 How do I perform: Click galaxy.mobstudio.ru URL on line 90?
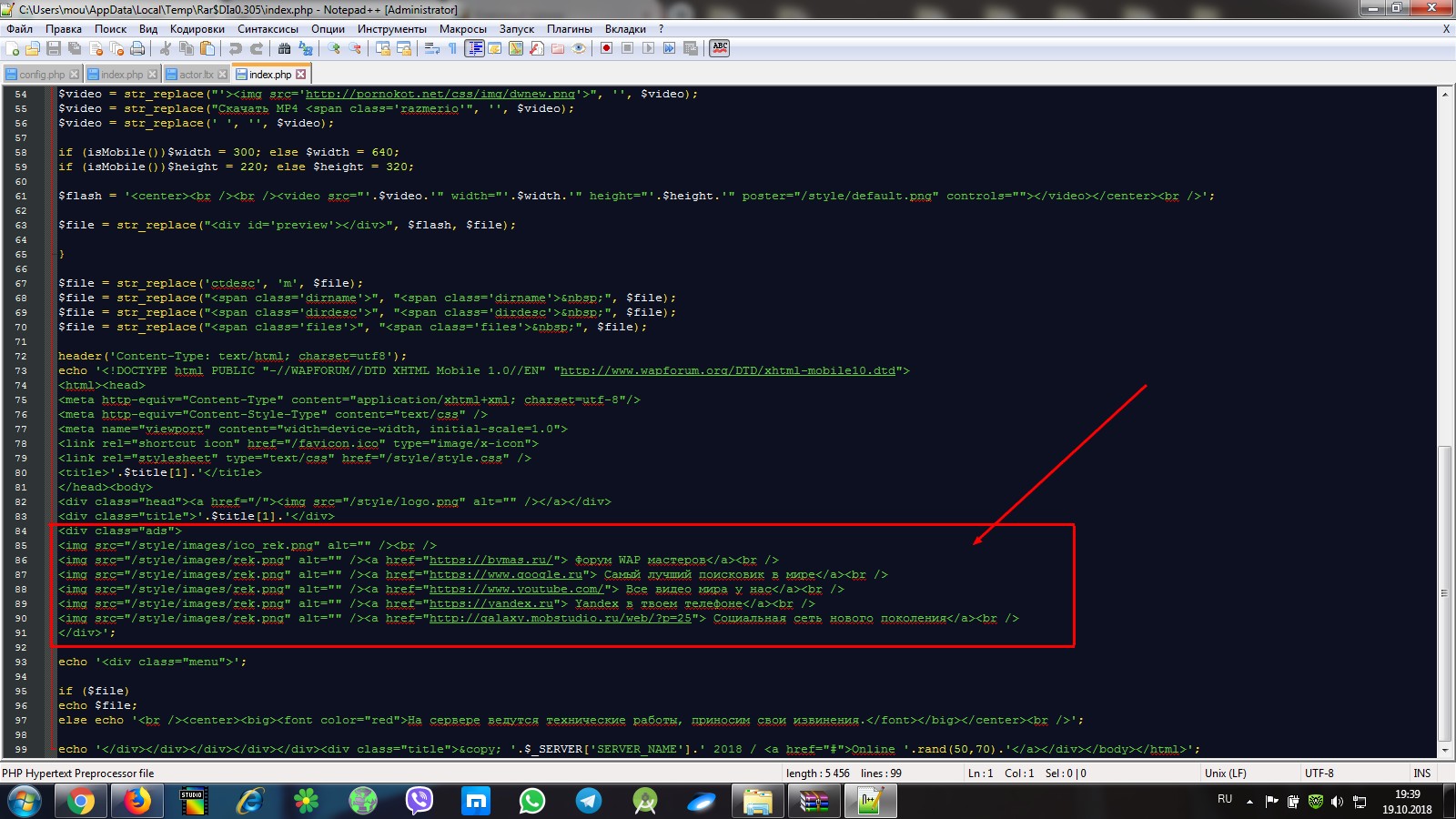pyautogui.click(x=561, y=619)
